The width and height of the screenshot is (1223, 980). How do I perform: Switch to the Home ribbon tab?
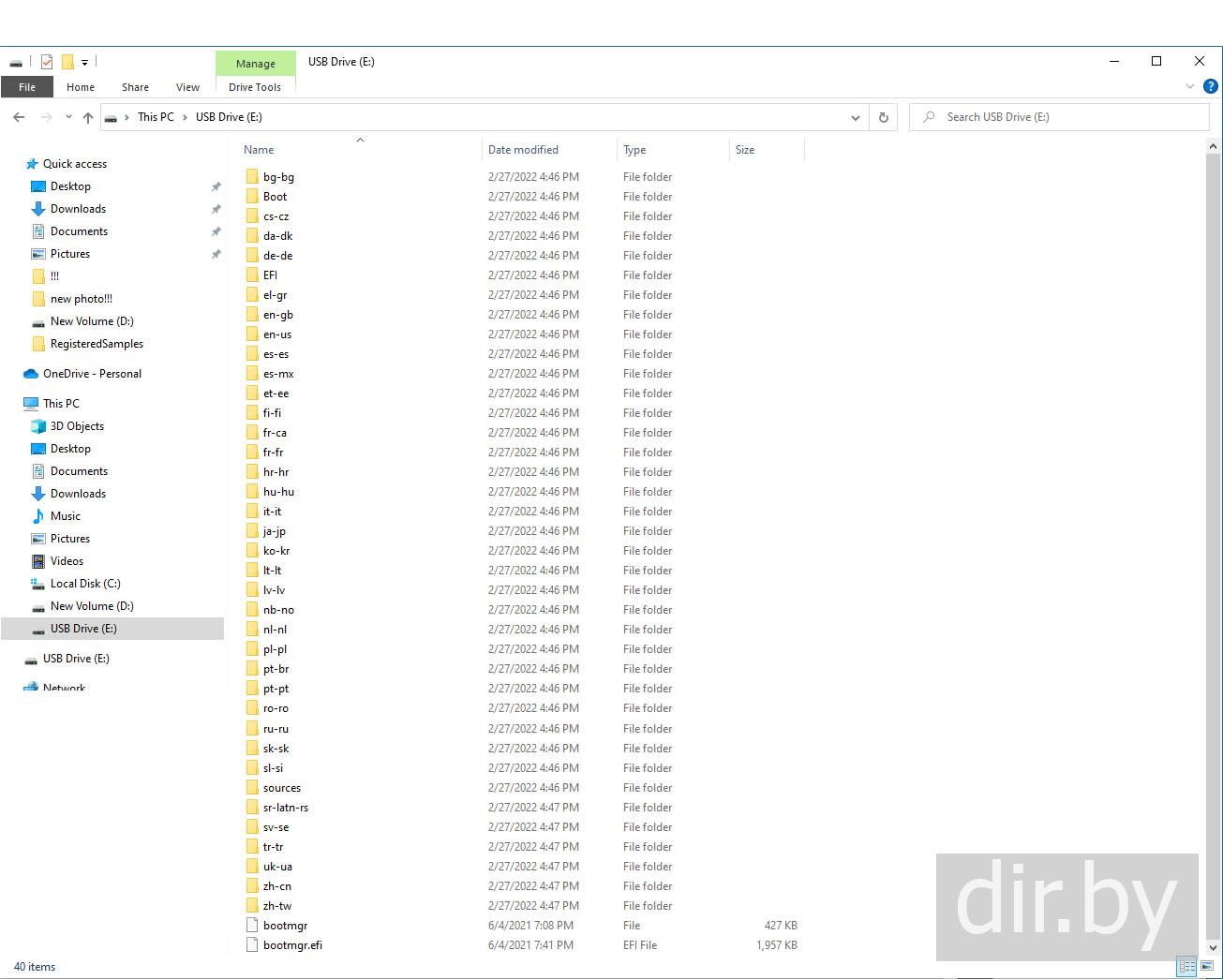click(81, 87)
